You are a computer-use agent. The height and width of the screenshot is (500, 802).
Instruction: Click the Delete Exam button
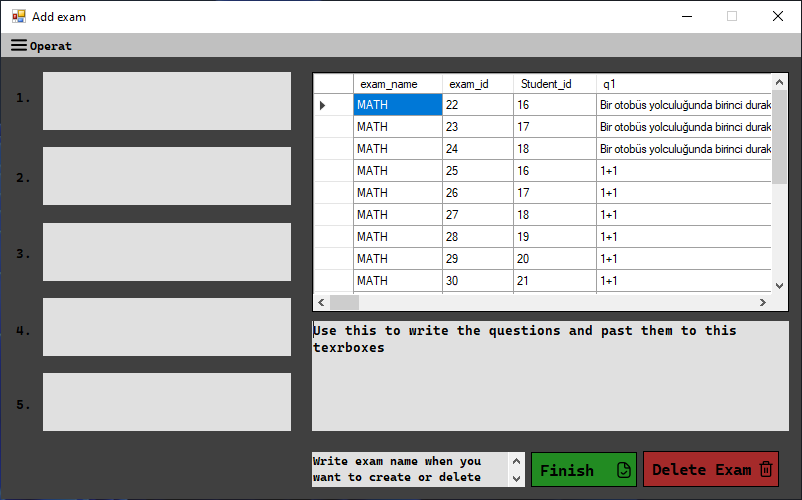tap(711, 469)
